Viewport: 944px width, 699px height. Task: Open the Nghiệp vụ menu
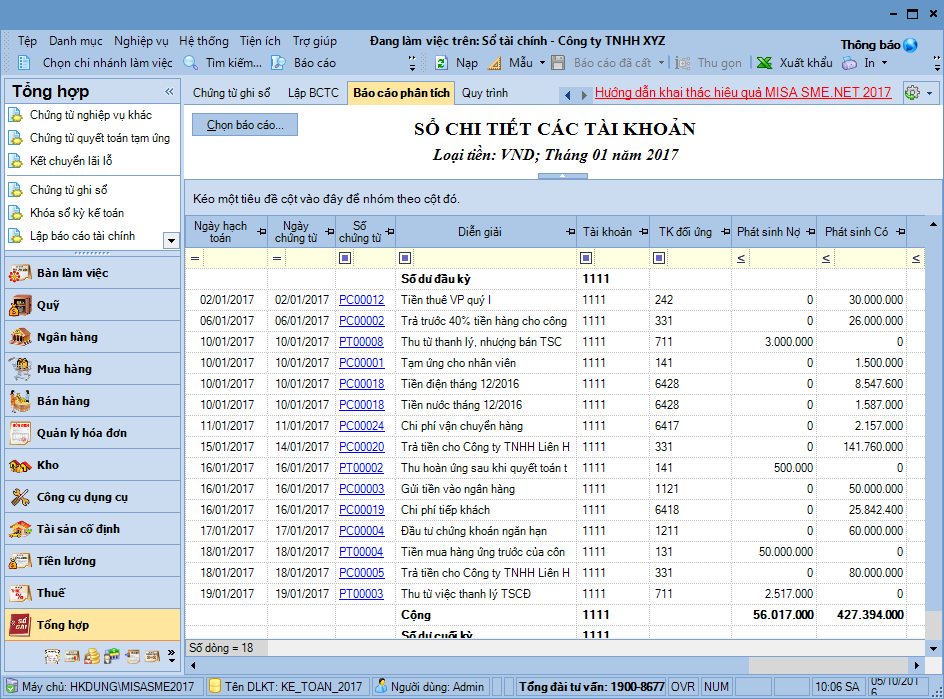click(x=141, y=41)
